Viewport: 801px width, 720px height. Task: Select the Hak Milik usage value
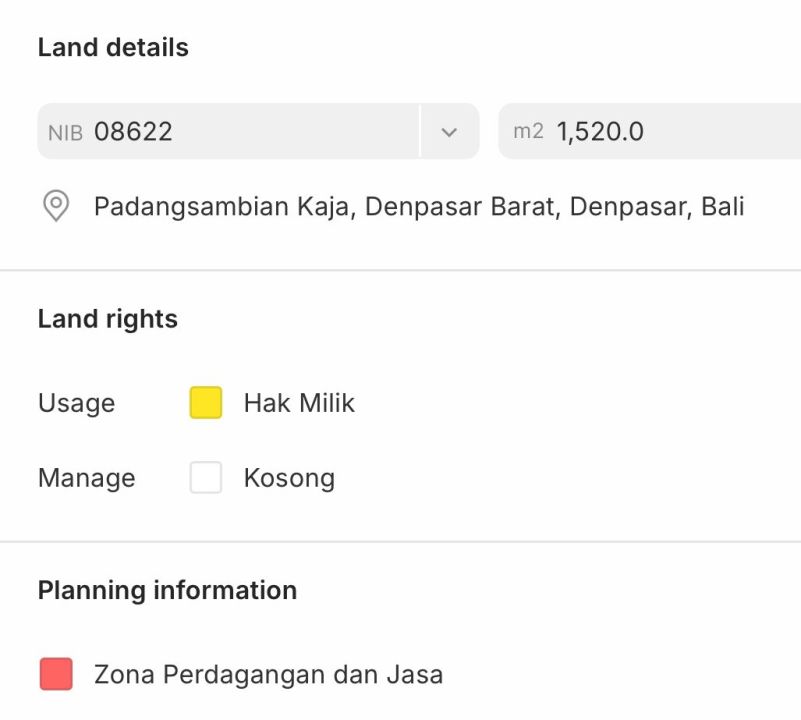[299, 403]
